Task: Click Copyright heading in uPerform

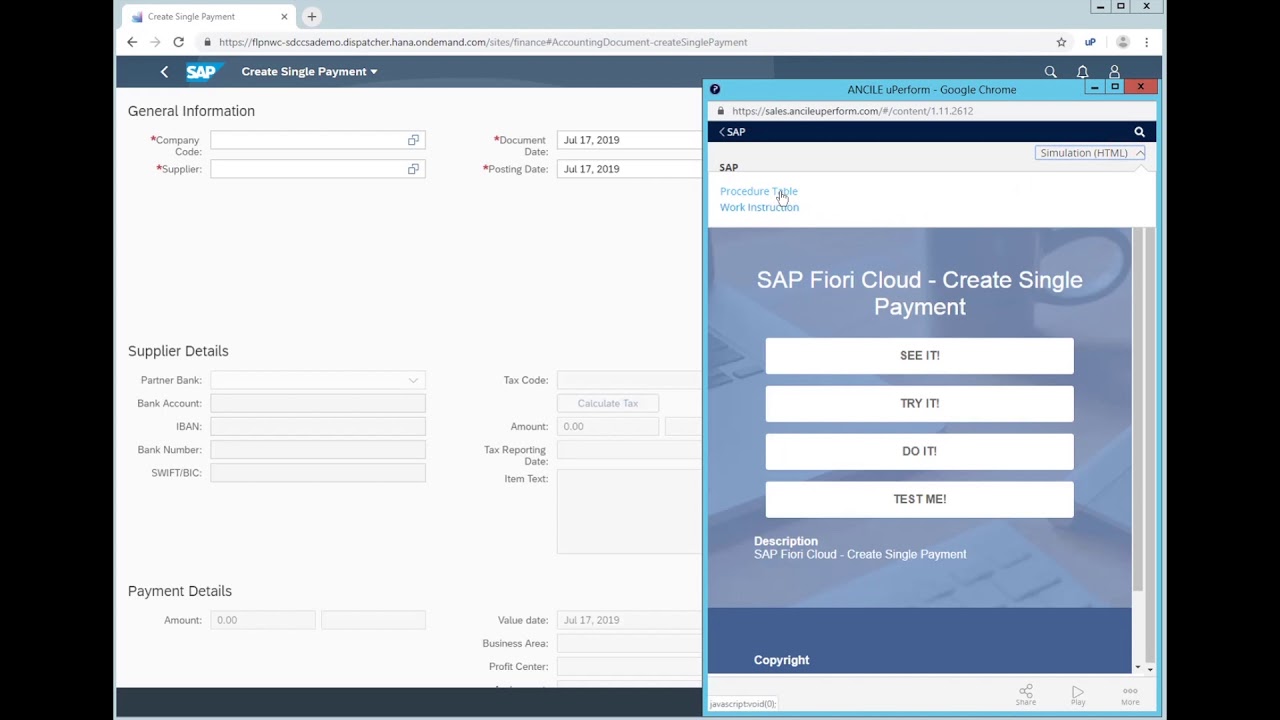Action: coord(782,660)
